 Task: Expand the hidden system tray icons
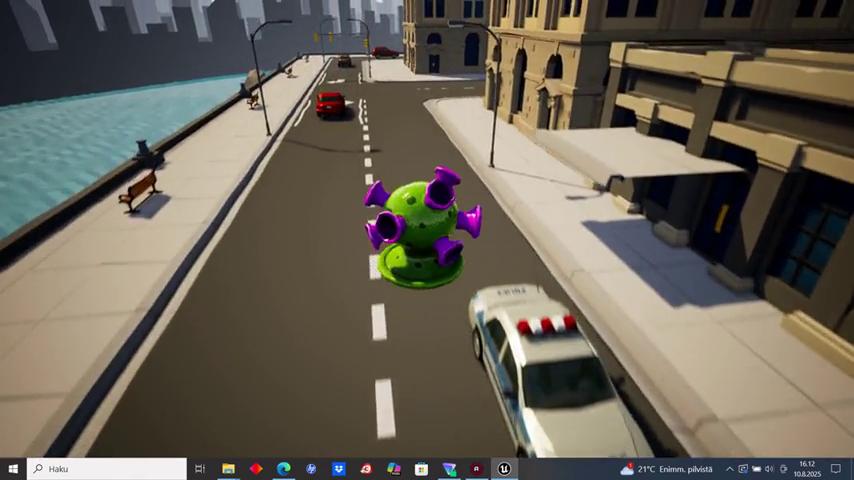[729, 469]
